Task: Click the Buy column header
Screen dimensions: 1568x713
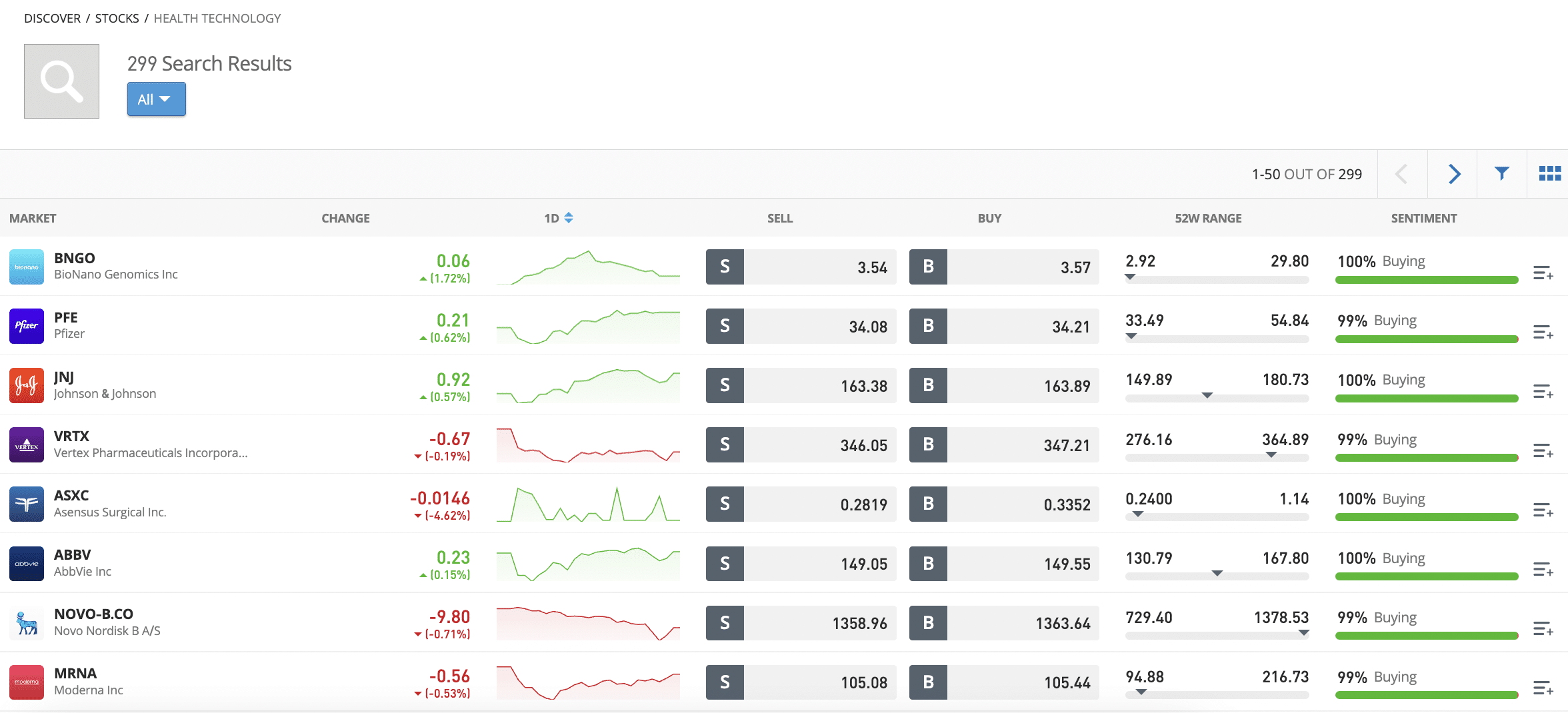Action: (x=989, y=218)
